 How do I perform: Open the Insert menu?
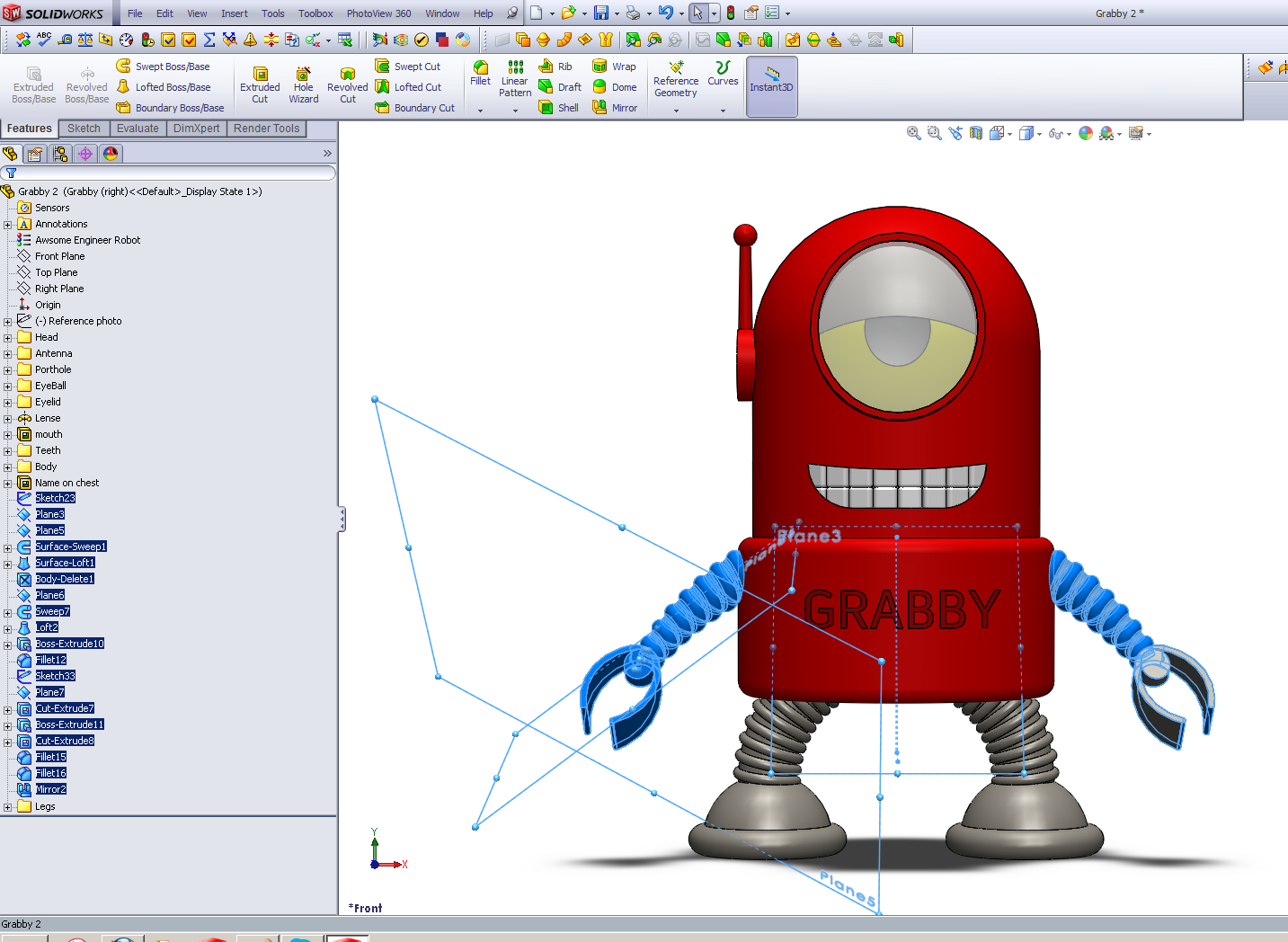[x=234, y=13]
